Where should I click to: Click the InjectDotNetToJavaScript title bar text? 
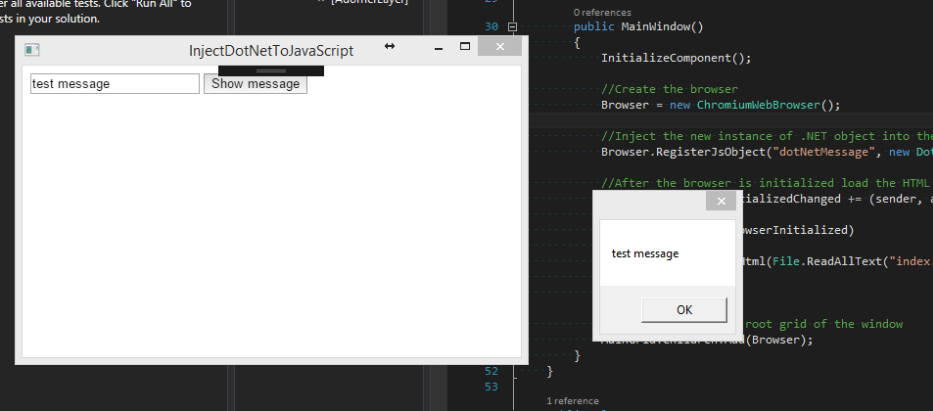coord(271,51)
